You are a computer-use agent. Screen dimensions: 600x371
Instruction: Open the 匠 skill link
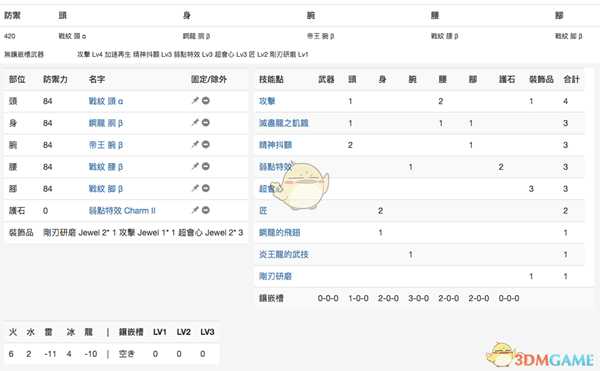click(263, 210)
